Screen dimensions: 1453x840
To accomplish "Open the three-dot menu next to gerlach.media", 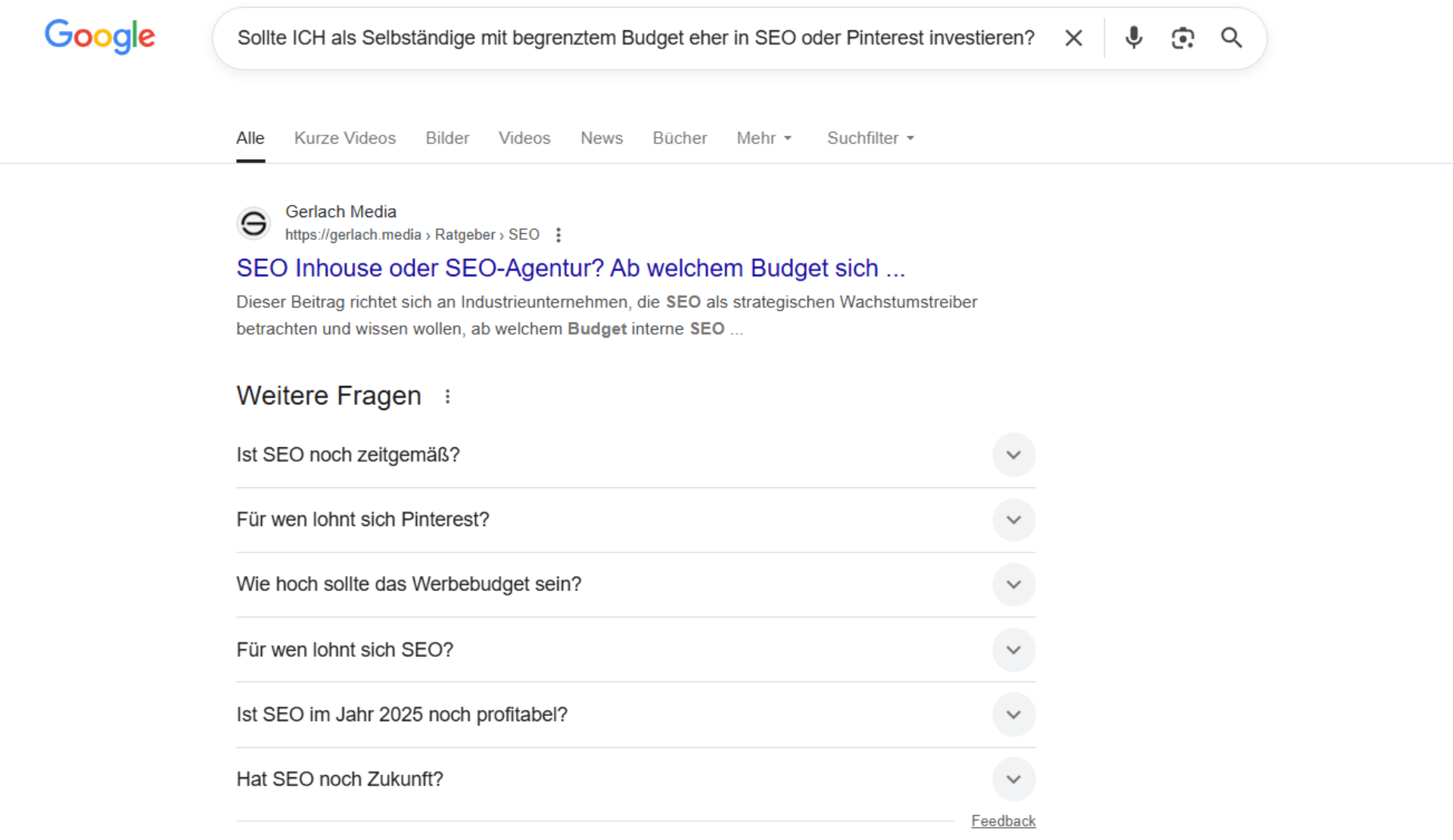I will [558, 235].
